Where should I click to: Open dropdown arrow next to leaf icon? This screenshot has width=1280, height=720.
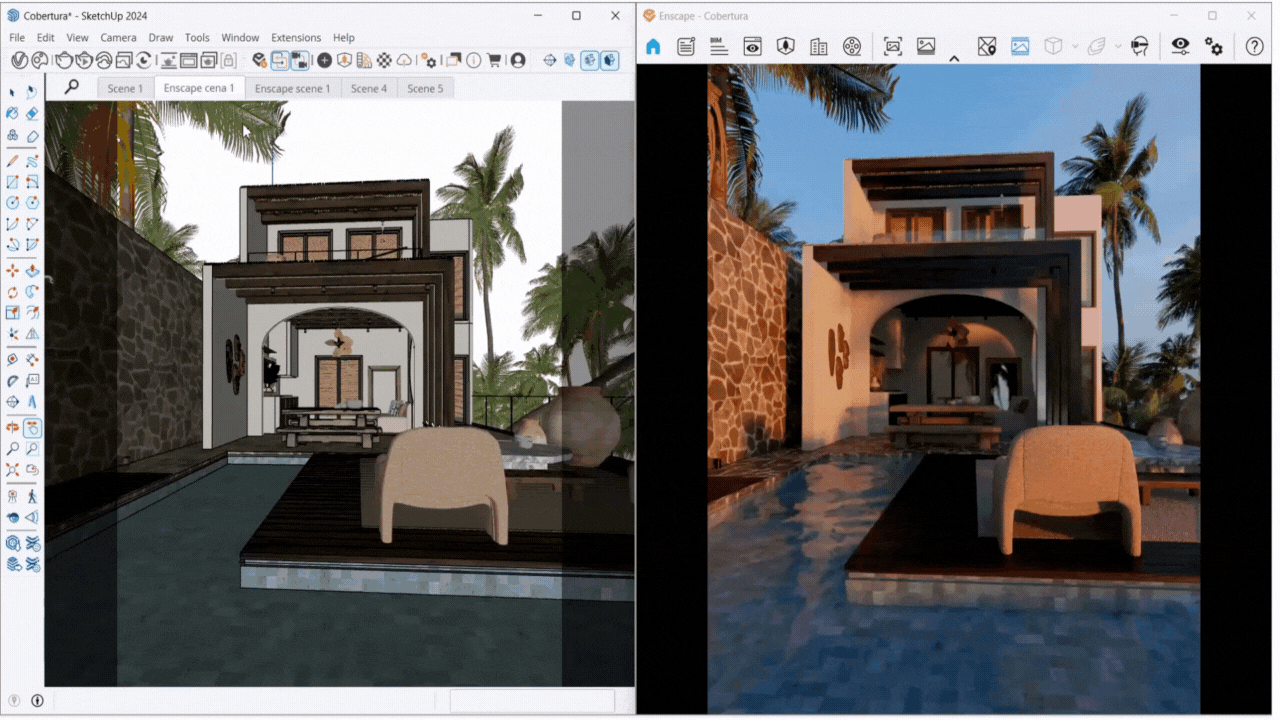[x=1118, y=46]
